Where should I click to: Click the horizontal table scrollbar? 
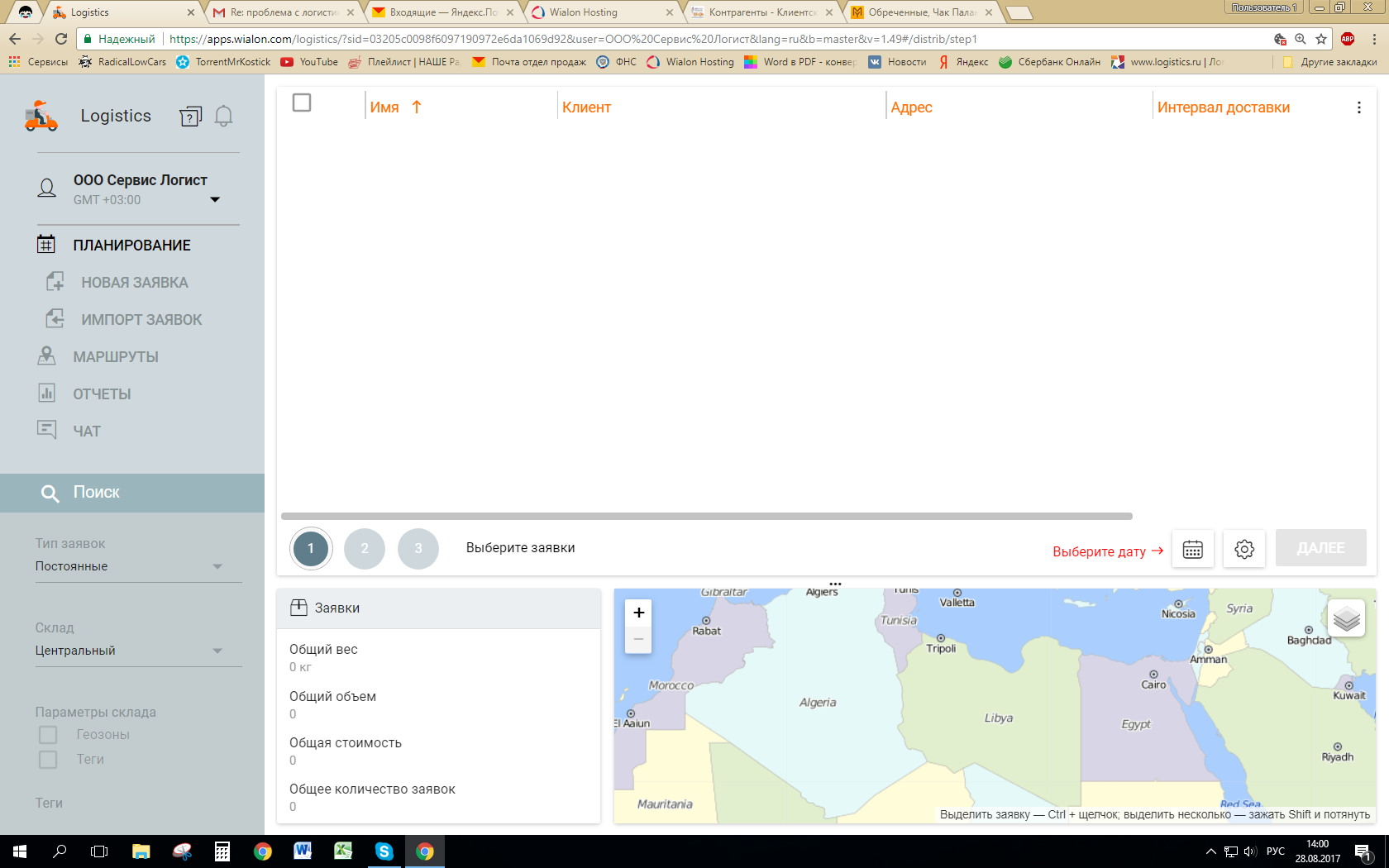click(x=706, y=516)
